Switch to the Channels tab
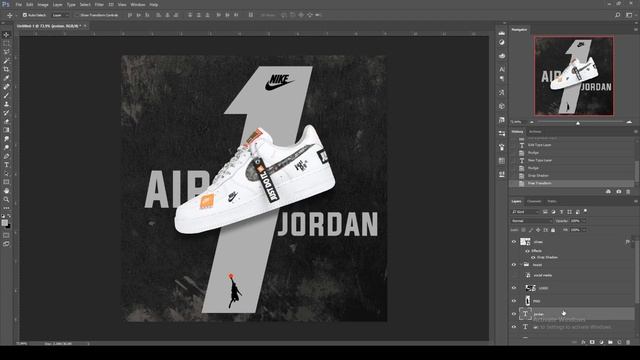This screenshot has height=360, width=640. 534,201
